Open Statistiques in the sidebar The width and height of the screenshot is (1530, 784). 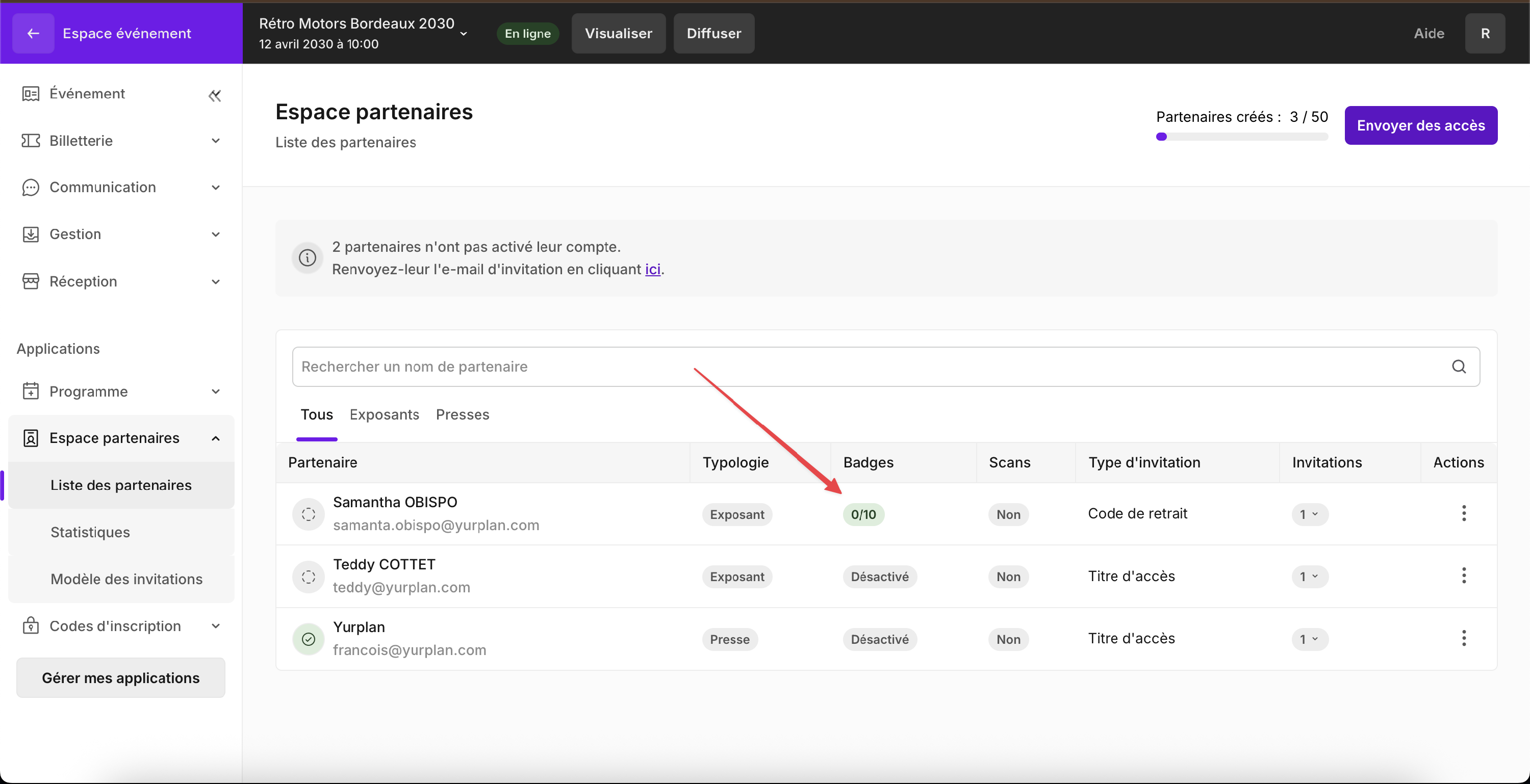[90, 532]
